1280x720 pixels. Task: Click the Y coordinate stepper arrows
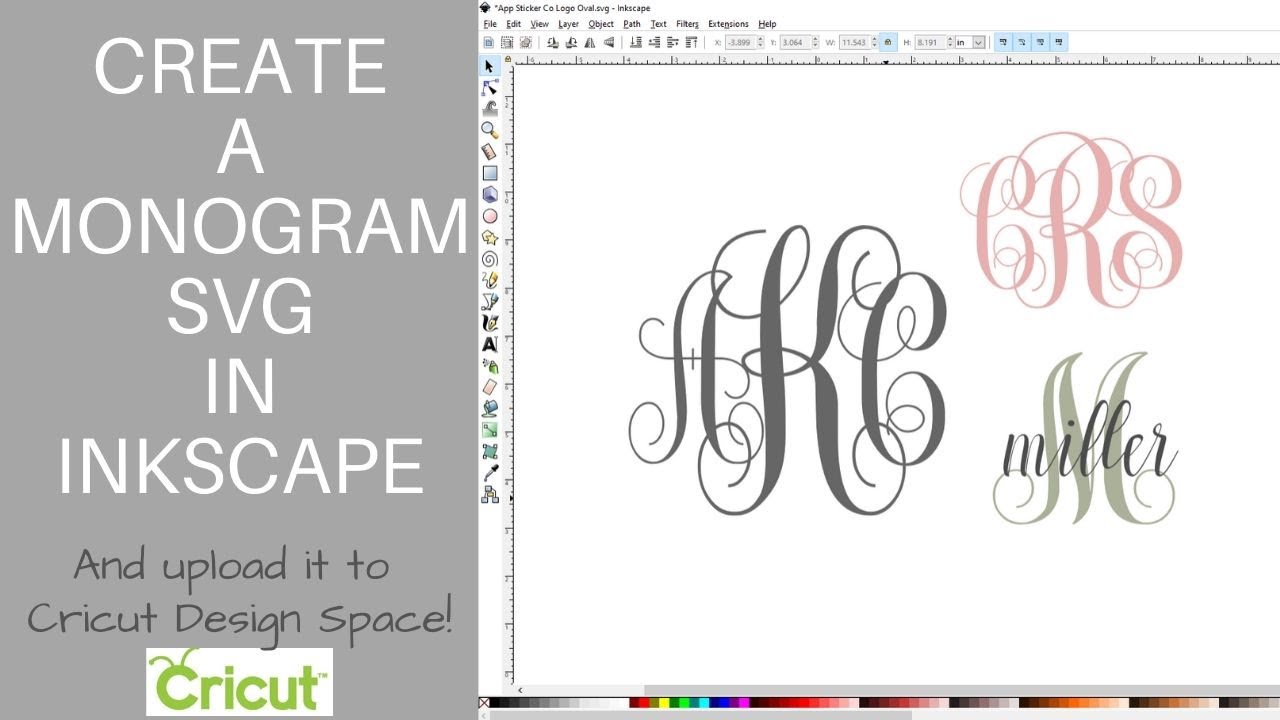[x=815, y=42]
